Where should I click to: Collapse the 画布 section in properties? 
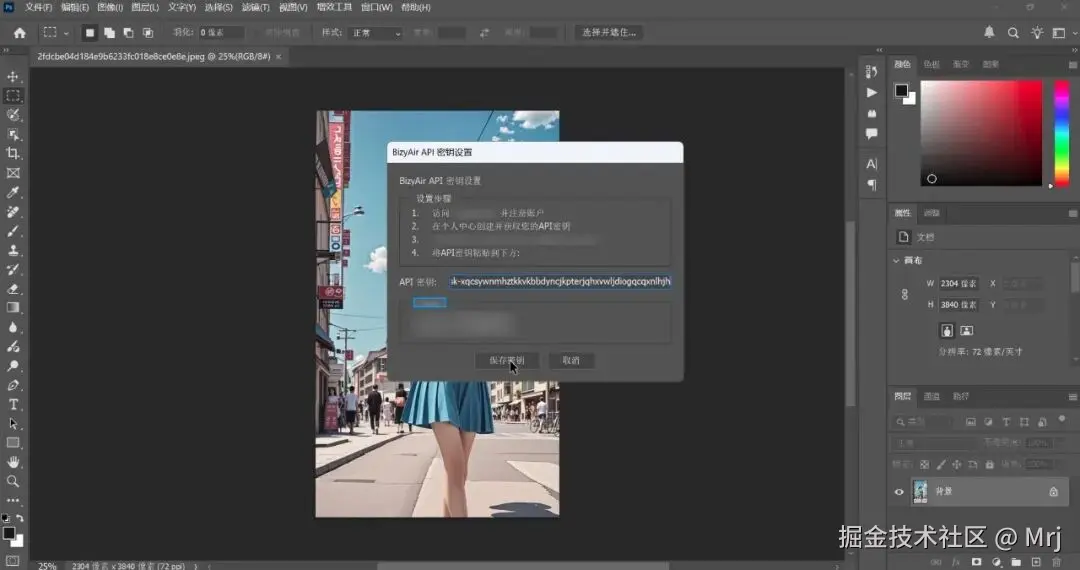click(x=896, y=260)
